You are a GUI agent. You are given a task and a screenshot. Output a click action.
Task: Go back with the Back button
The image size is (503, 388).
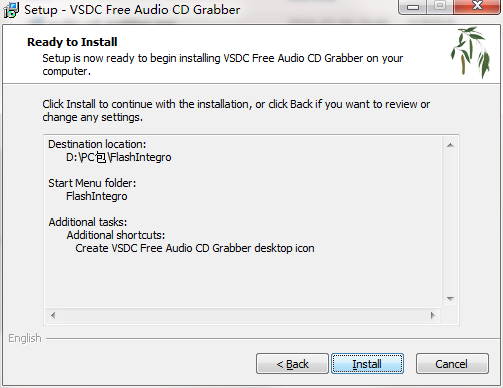pyautogui.click(x=292, y=364)
